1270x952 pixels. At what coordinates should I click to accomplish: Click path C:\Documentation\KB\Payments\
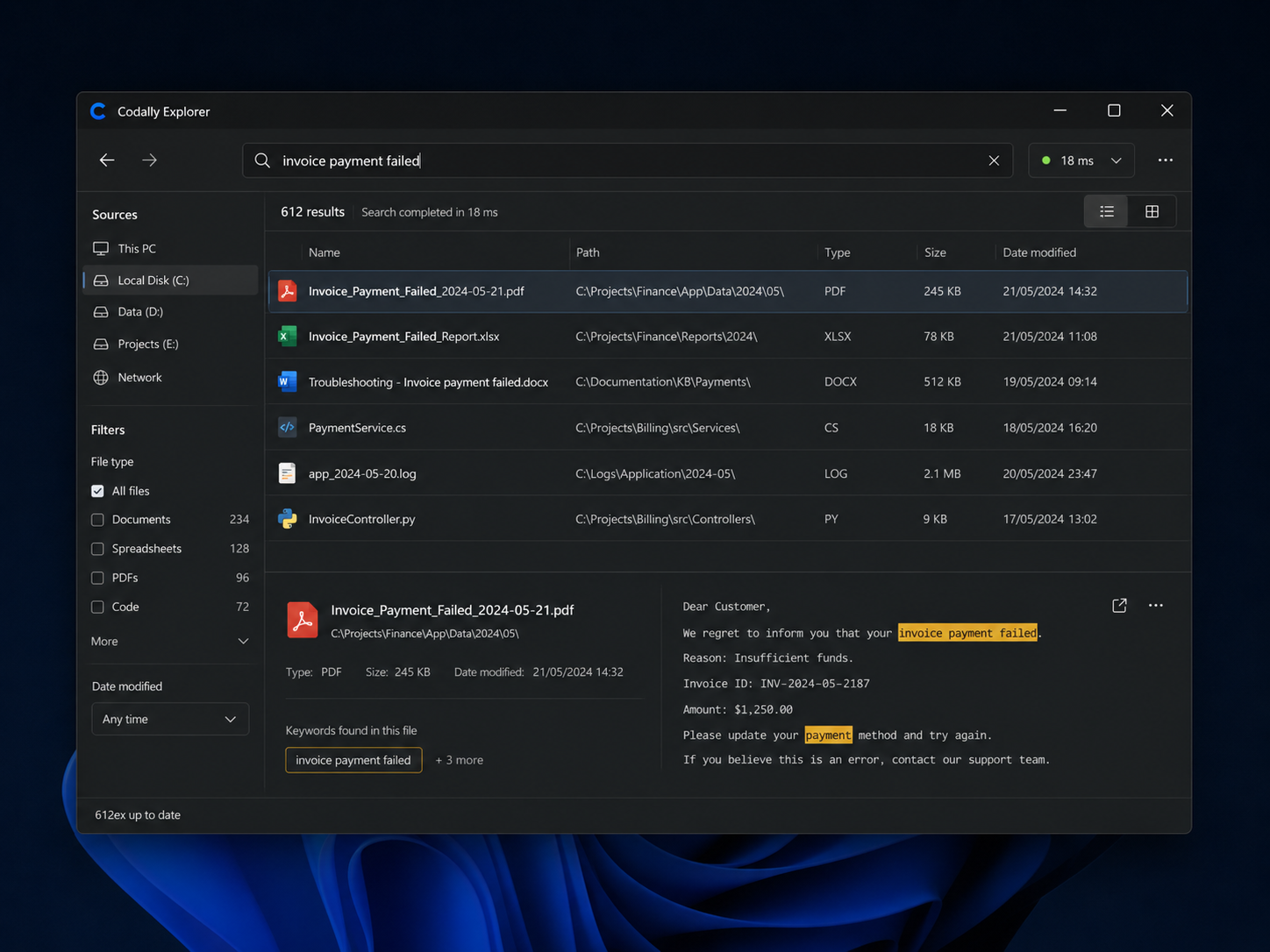(663, 382)
